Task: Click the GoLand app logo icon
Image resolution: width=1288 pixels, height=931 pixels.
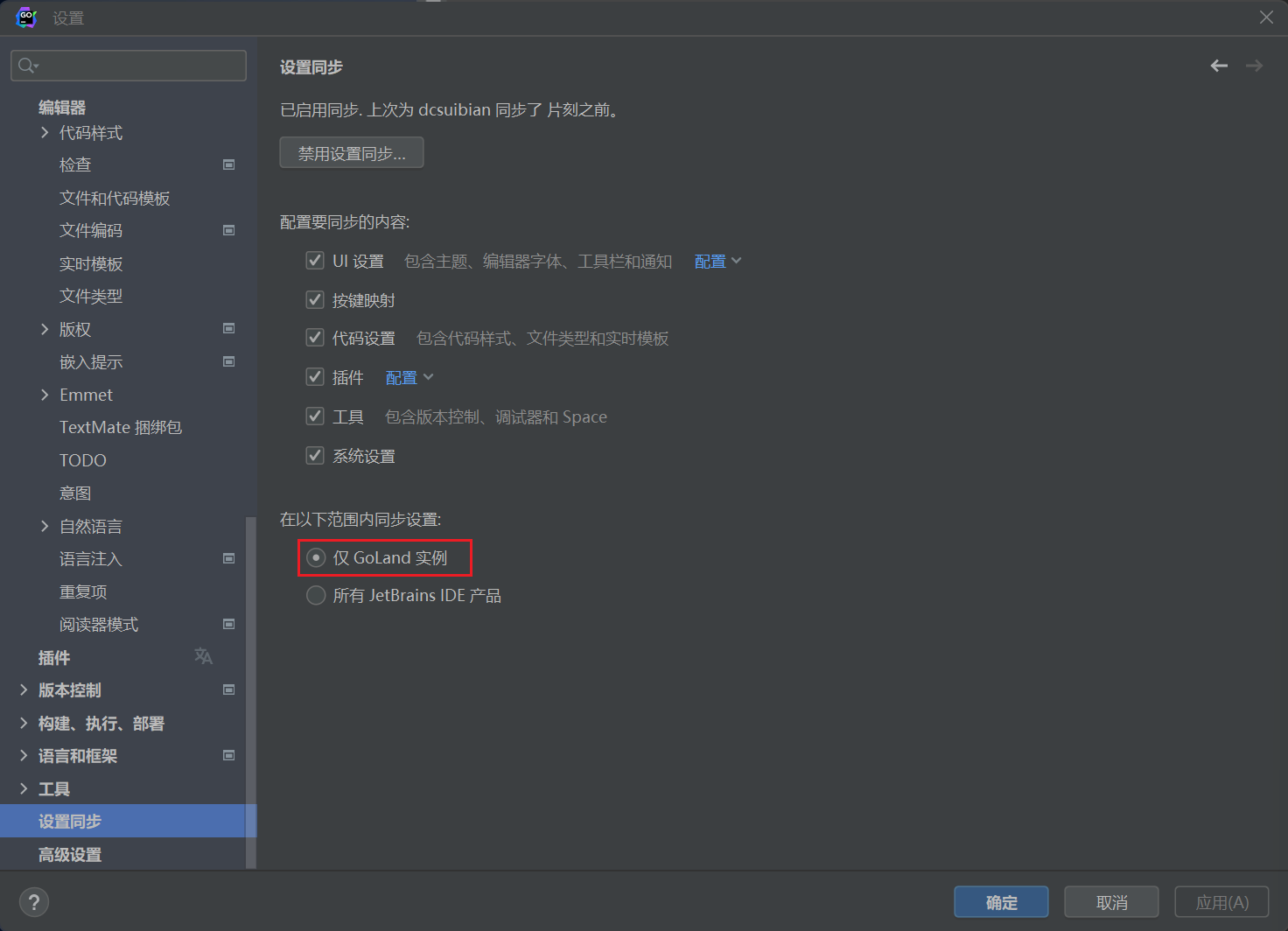Action: pos(26,17)
